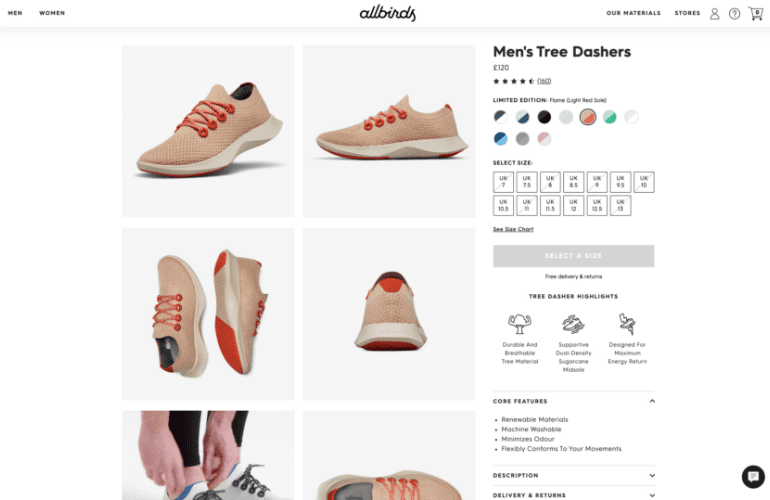Expand the Delivery & Returns section
The height and width of the screenshot is (500, 770).
coord(574,495)
